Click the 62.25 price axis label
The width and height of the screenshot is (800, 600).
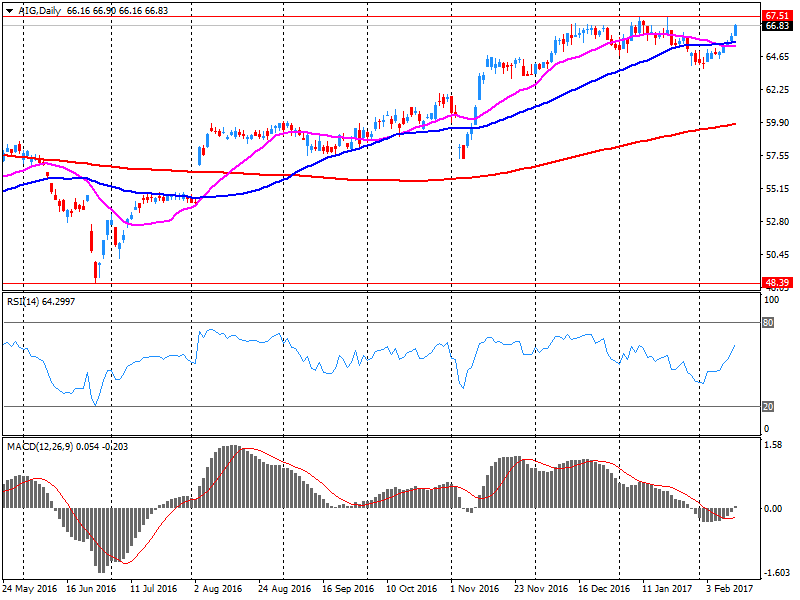click(x=777, y=89)
